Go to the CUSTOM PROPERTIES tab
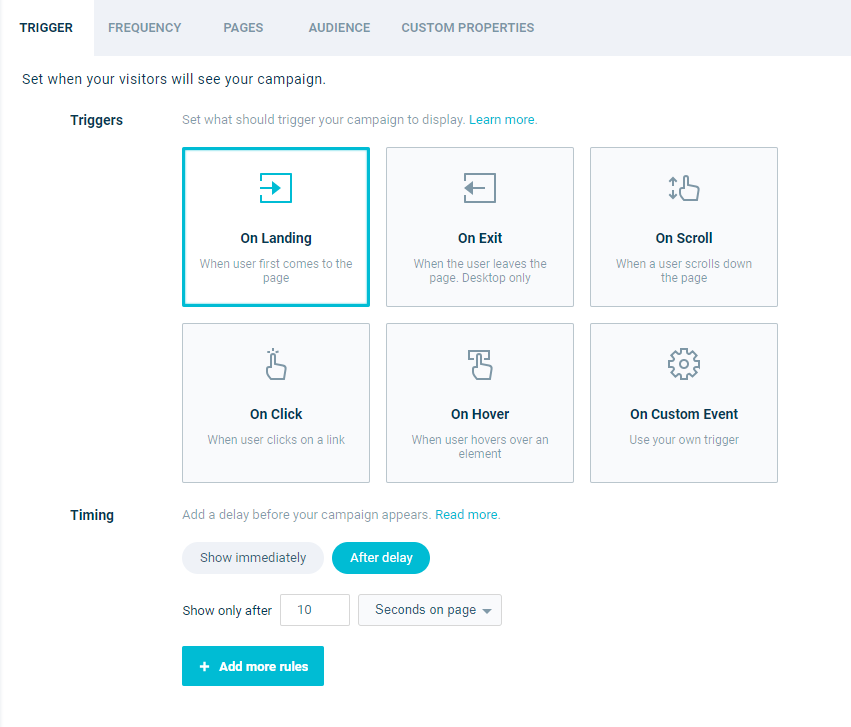 click(468, 28)
